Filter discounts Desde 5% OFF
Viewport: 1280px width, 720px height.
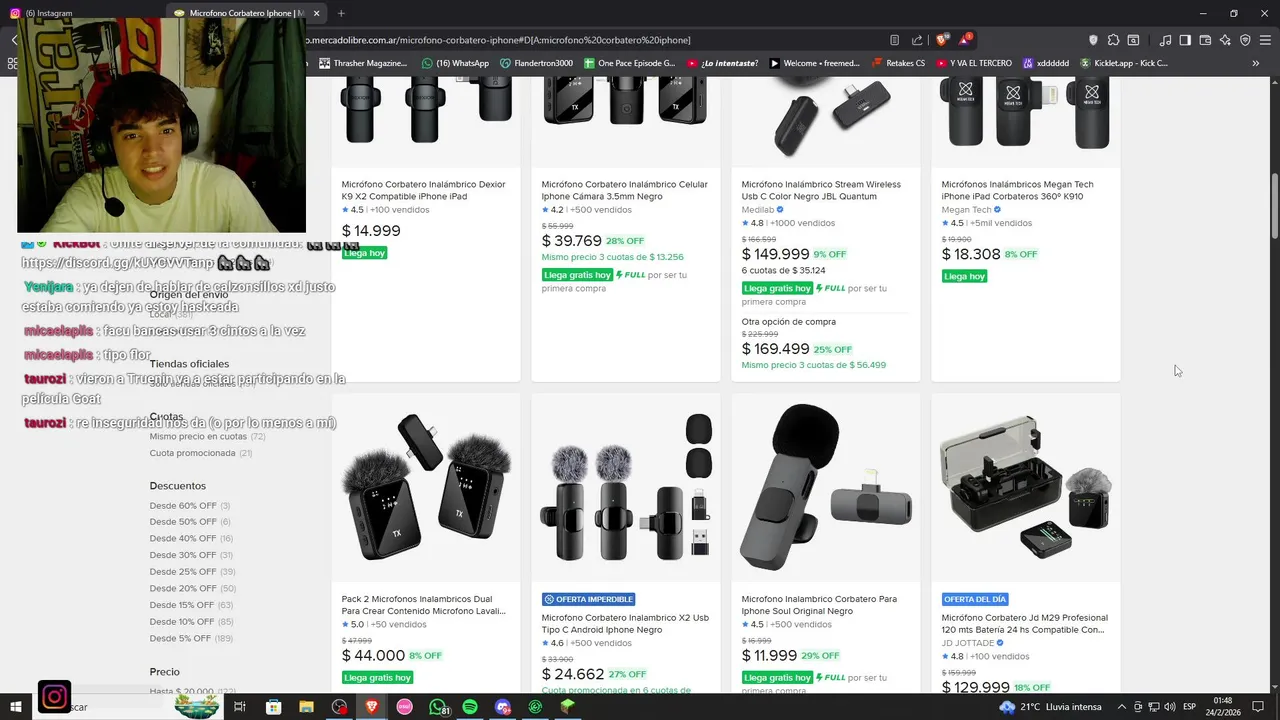tap(191, 638)
